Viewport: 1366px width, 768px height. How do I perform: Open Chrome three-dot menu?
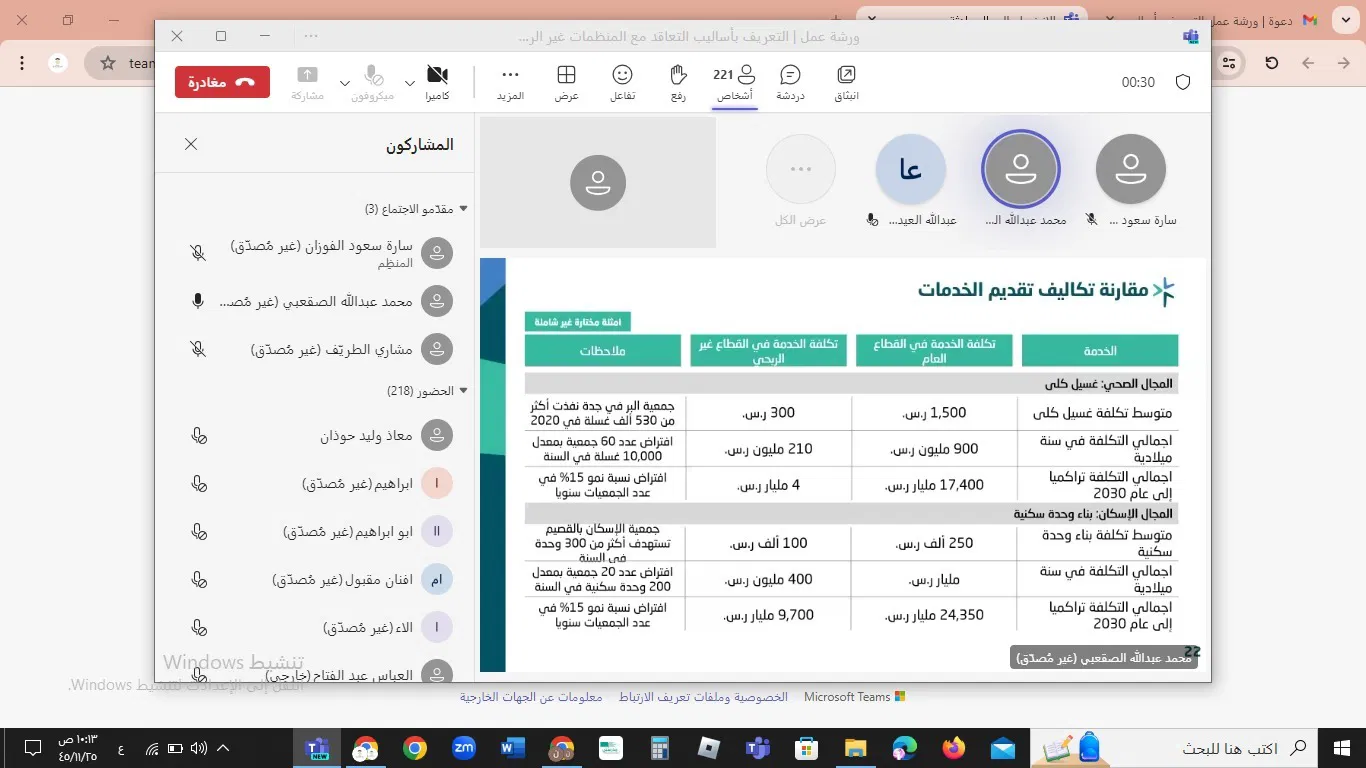(x=22, y=63)
